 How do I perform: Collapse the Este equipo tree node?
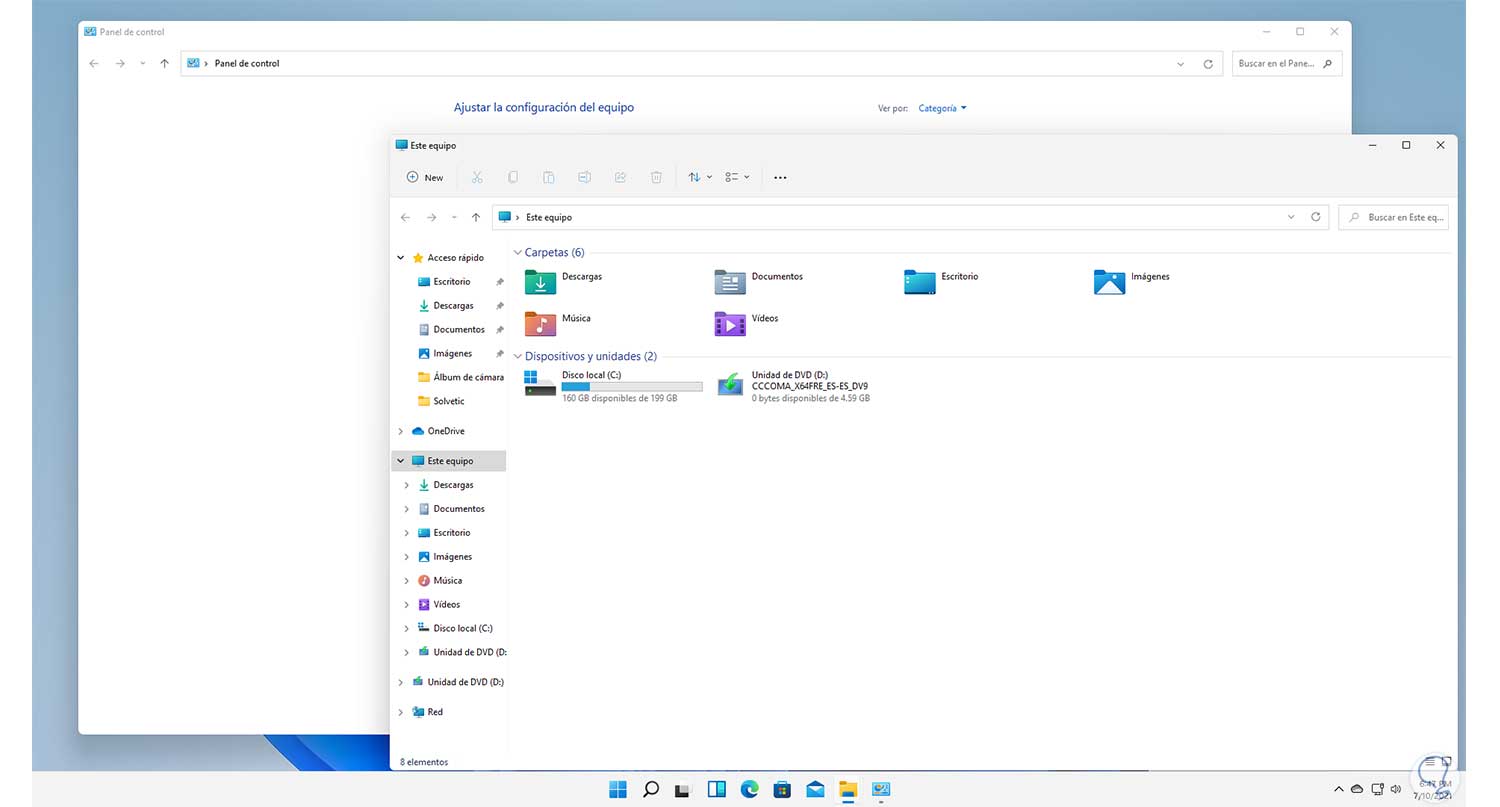(401, 461)
